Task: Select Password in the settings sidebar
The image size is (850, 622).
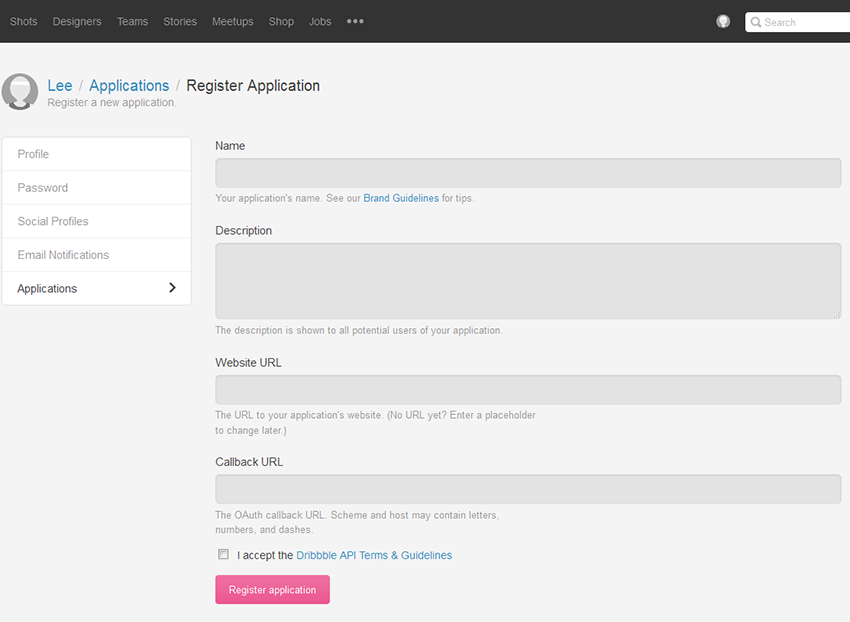Action: (x=96, y=188)
